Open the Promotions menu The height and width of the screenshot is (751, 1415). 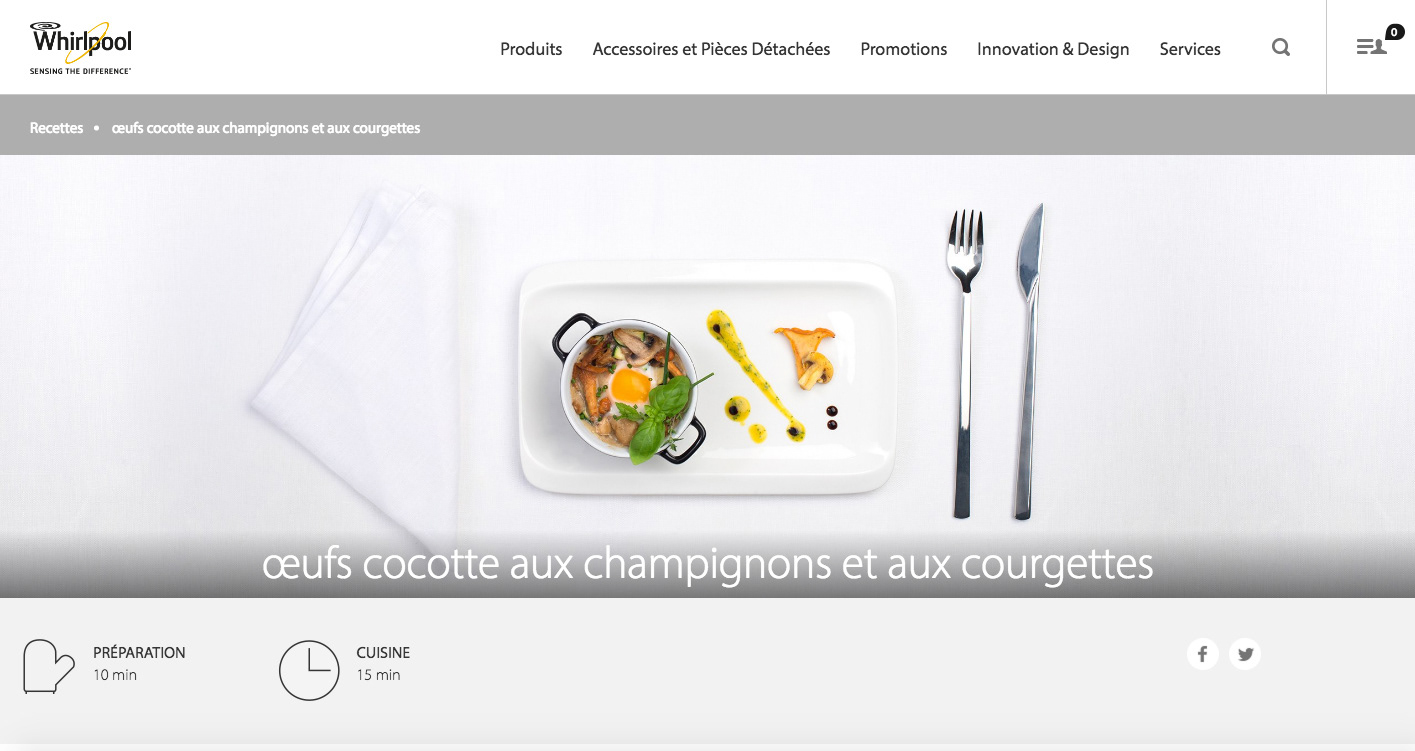click(904, 49)
